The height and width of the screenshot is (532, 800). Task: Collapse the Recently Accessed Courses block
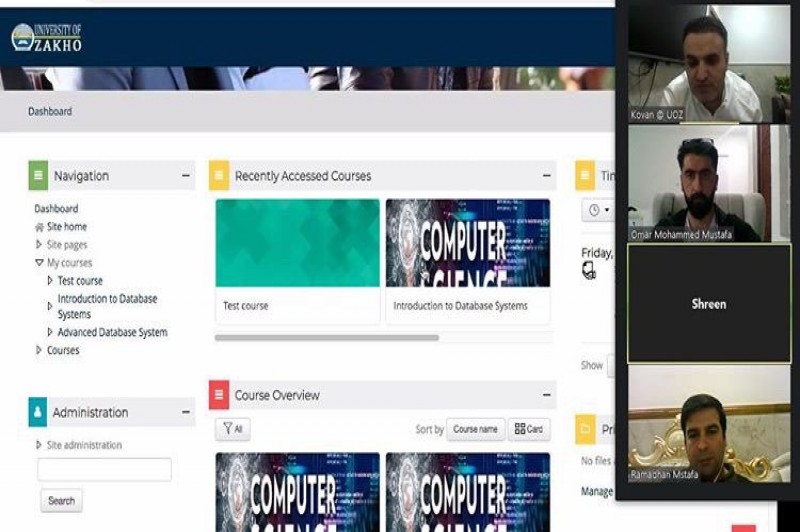click(x=547, y=176)
